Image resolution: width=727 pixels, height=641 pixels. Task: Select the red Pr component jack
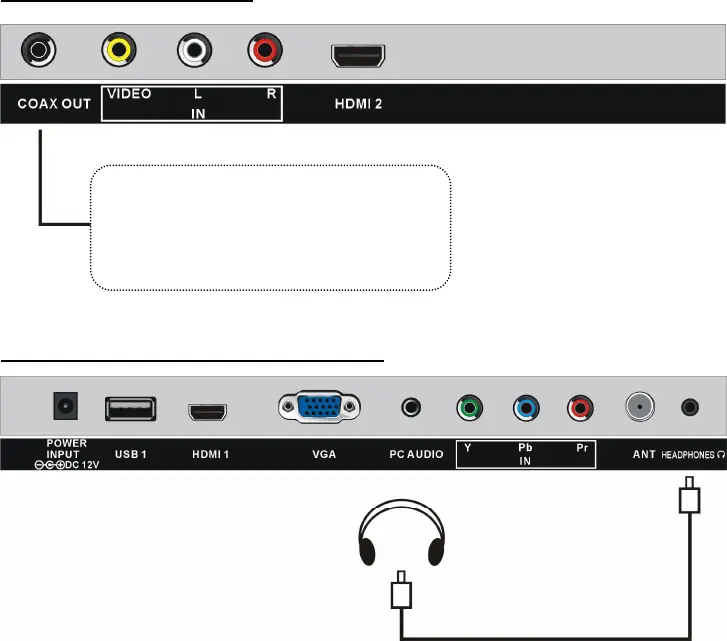[x=581, y=408]
